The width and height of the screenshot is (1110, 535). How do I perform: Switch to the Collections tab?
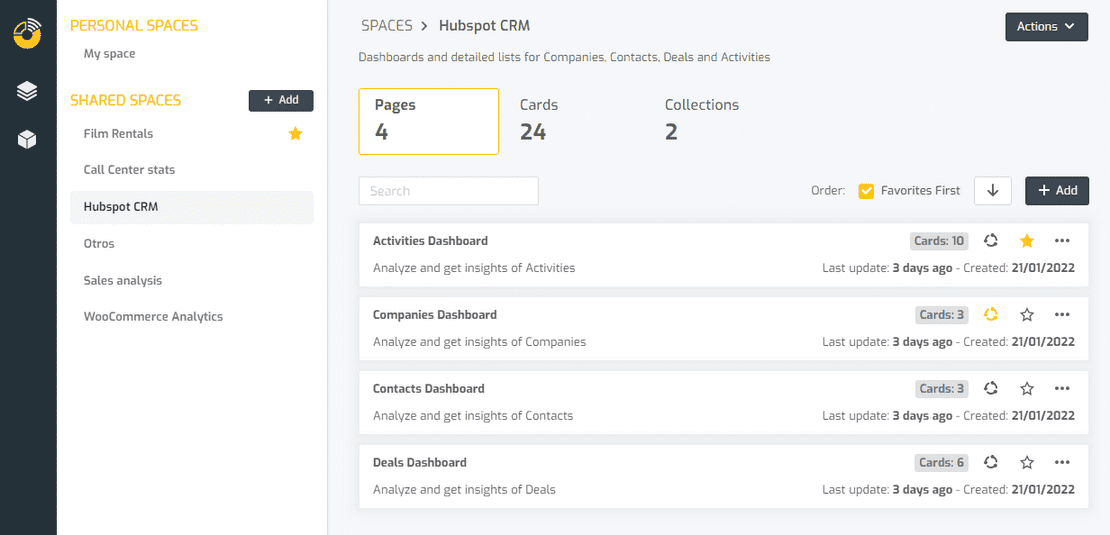tap(702, 120)
